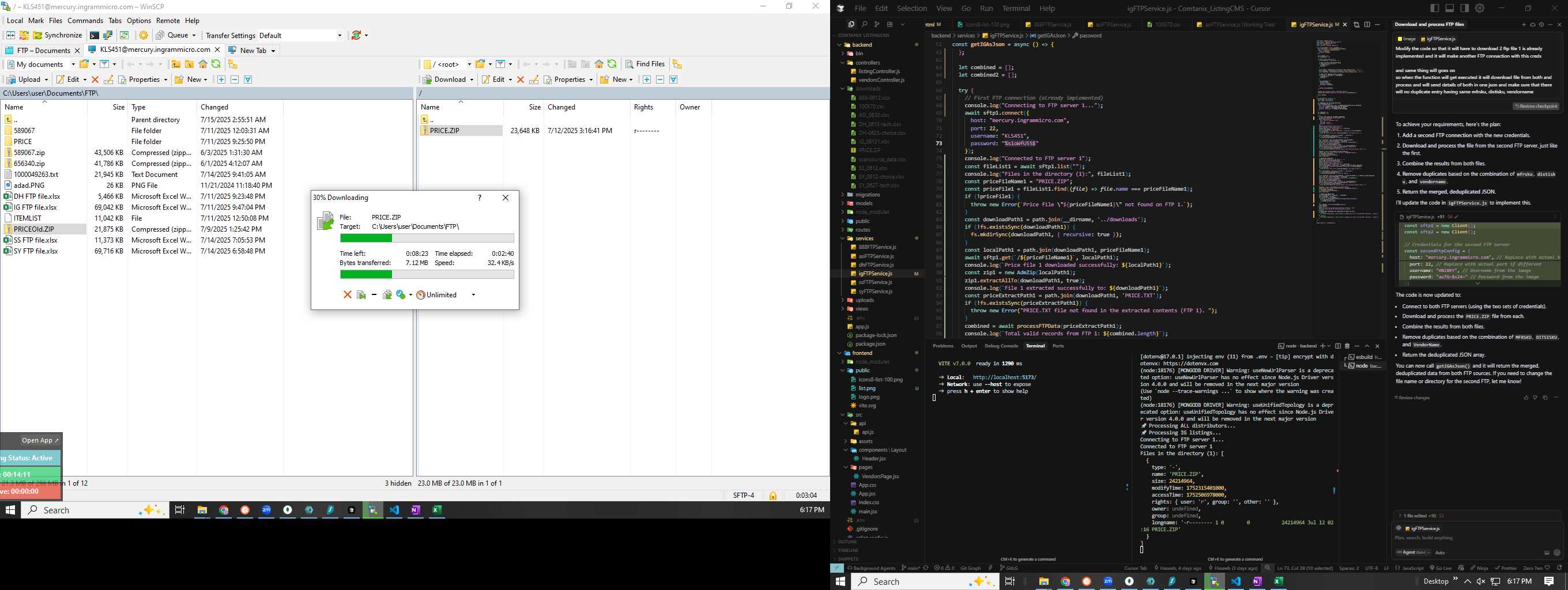Open the localhost:5173 link in terminal

[x=1004, y=378]
